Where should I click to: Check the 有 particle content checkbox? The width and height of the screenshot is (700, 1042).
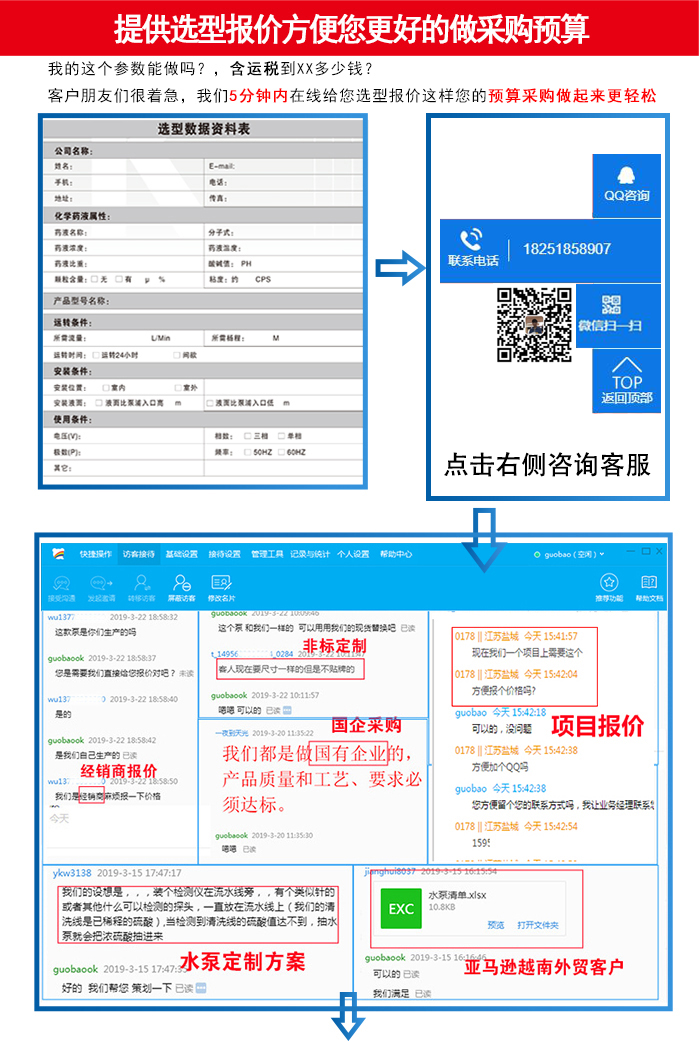point(119,279)
